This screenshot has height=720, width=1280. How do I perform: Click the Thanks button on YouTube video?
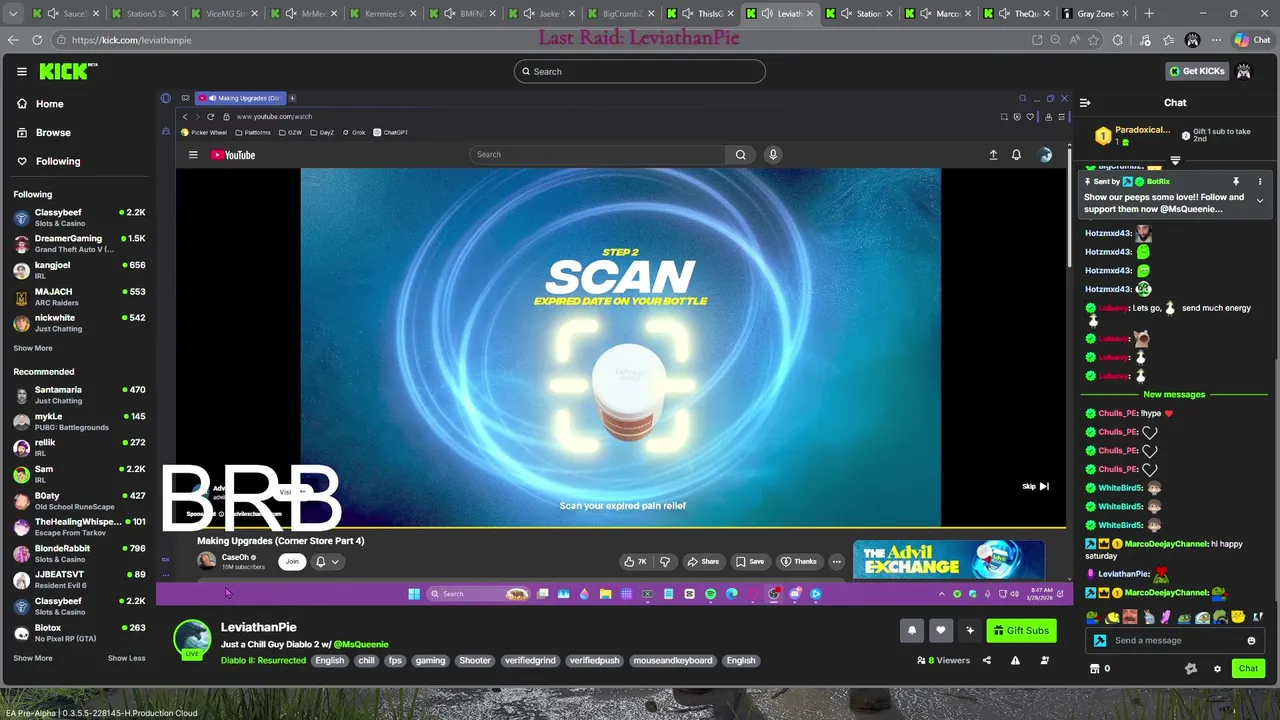click(799, 561)
